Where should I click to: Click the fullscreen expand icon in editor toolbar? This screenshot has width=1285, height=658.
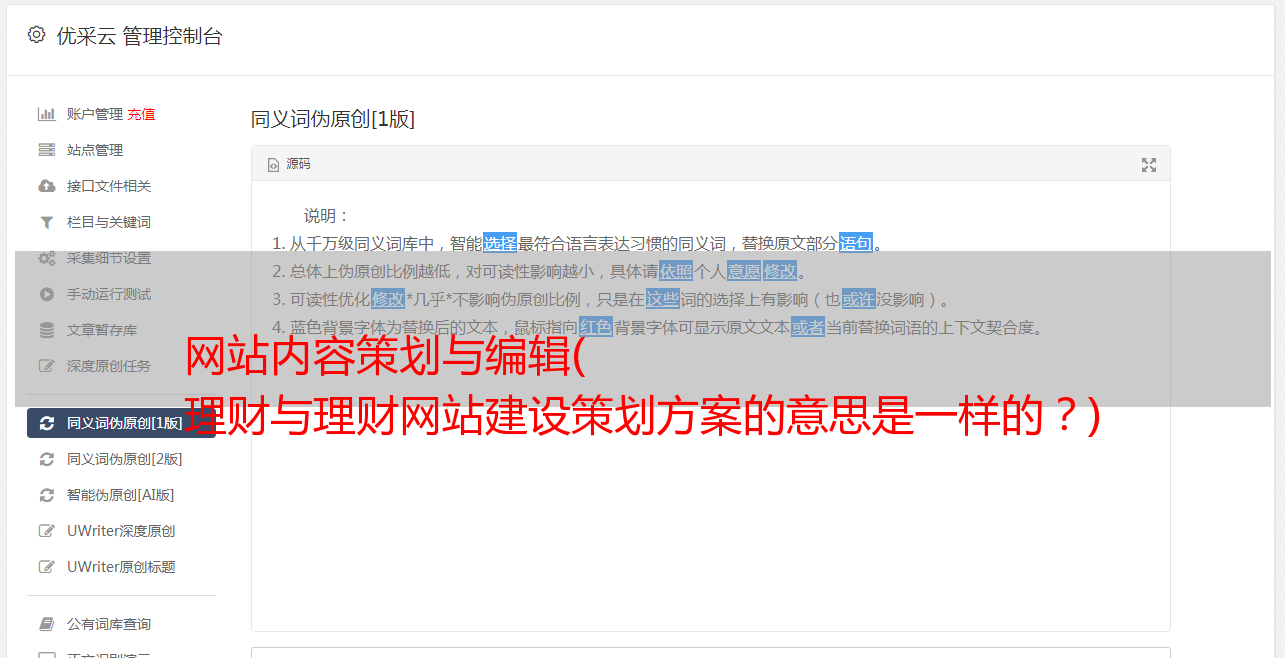(x=1149, y=165)
